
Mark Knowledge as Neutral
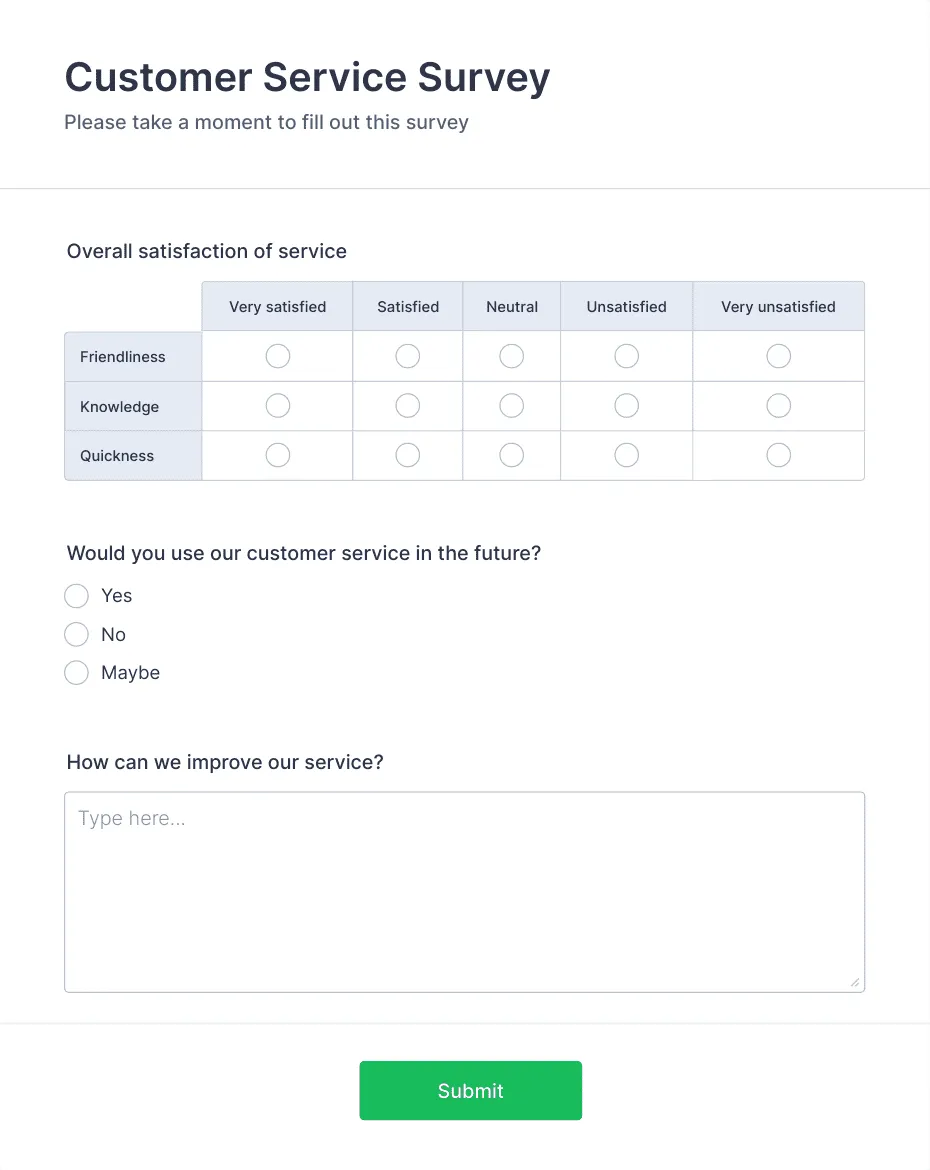coord(511,405)
